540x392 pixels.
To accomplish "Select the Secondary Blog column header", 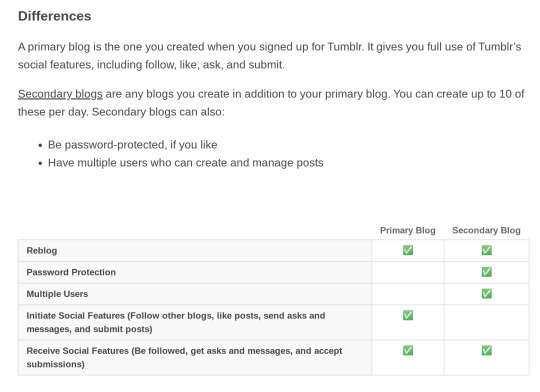I will (x=486, y=230).
